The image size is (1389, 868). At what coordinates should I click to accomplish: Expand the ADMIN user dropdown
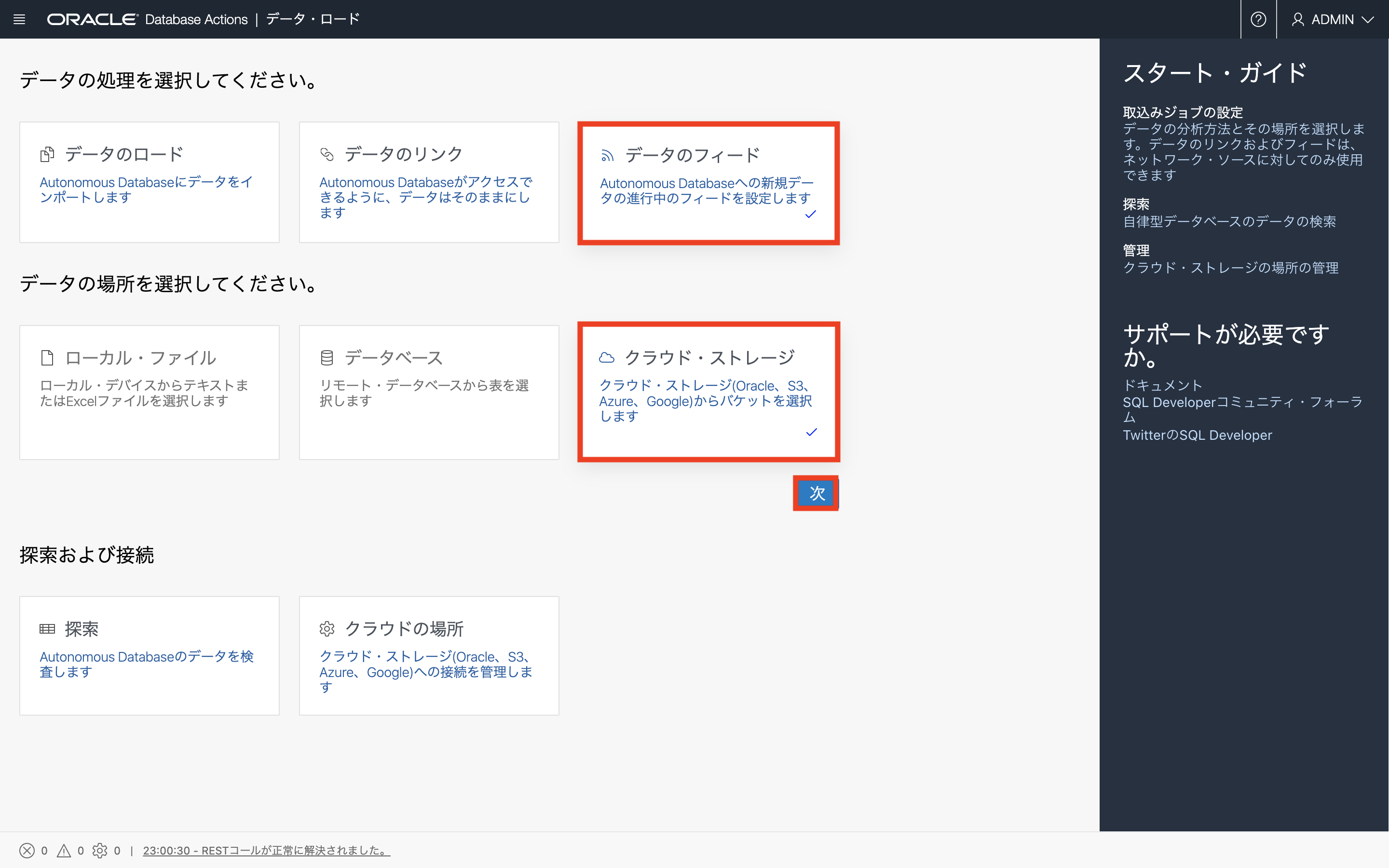click(x=1368, y=19)
